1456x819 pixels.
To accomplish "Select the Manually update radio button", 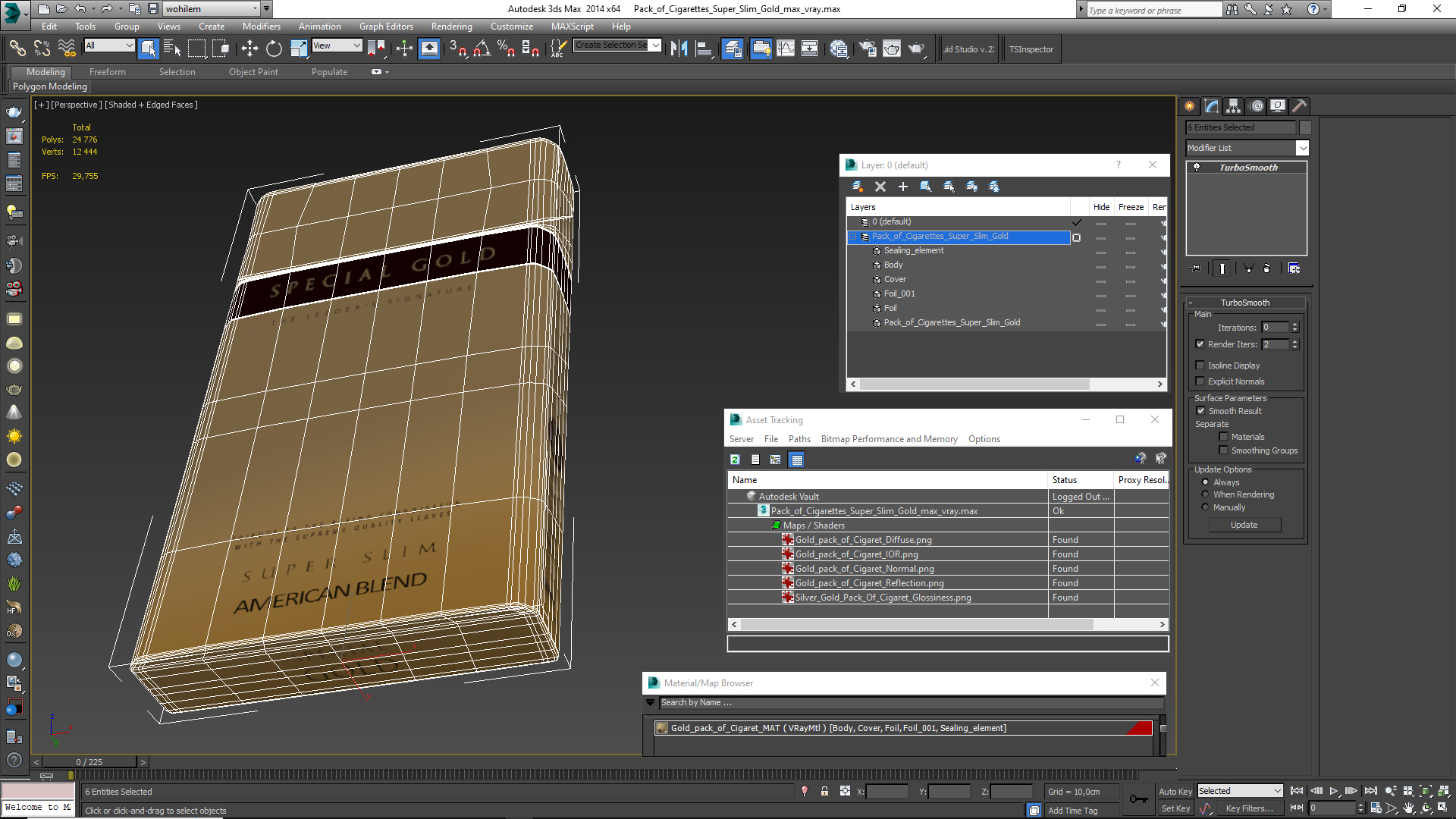I will 1206,507.
